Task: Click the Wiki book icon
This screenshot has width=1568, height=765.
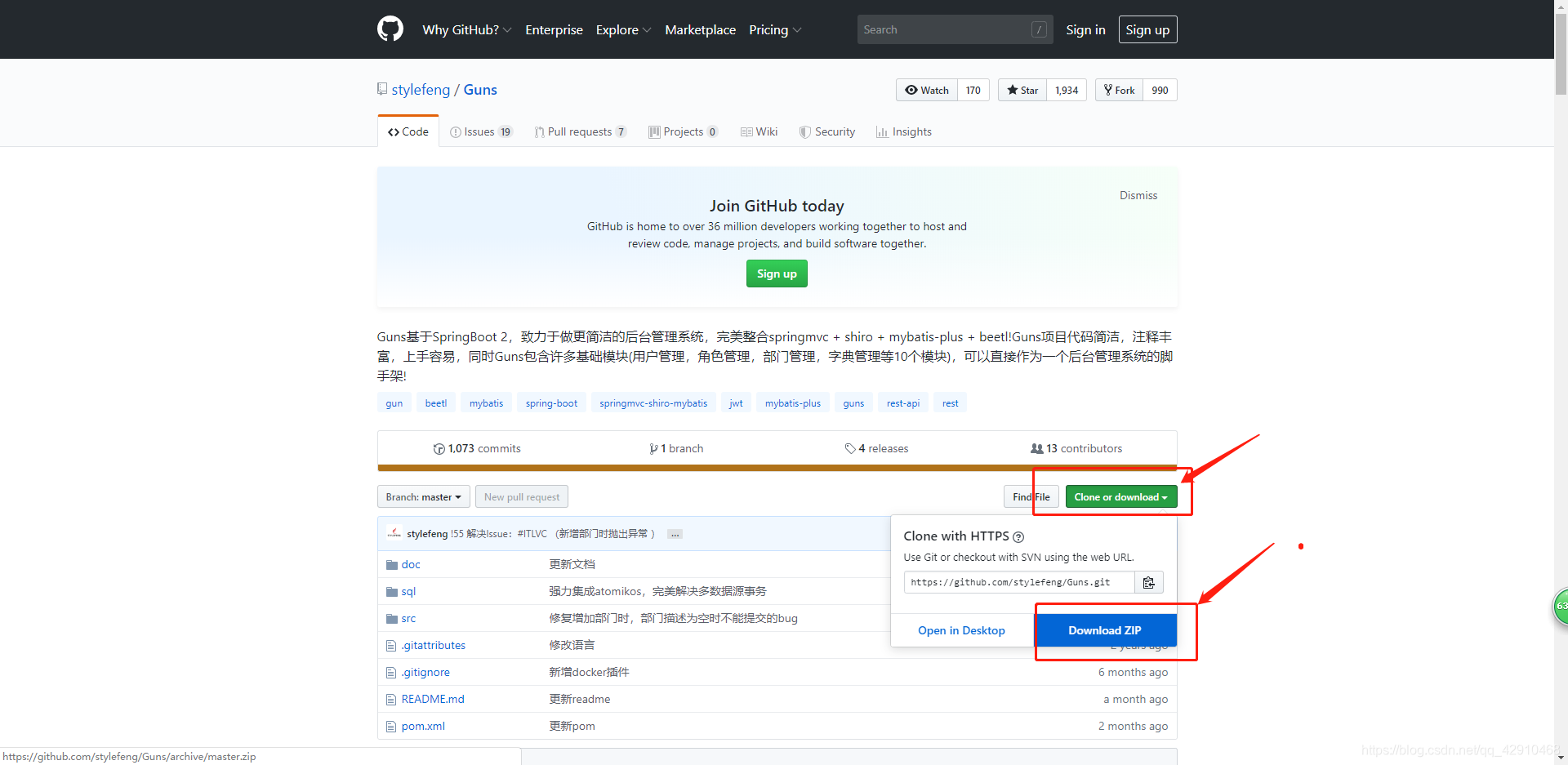Action: pyautogui.click(x=746, y=131)
